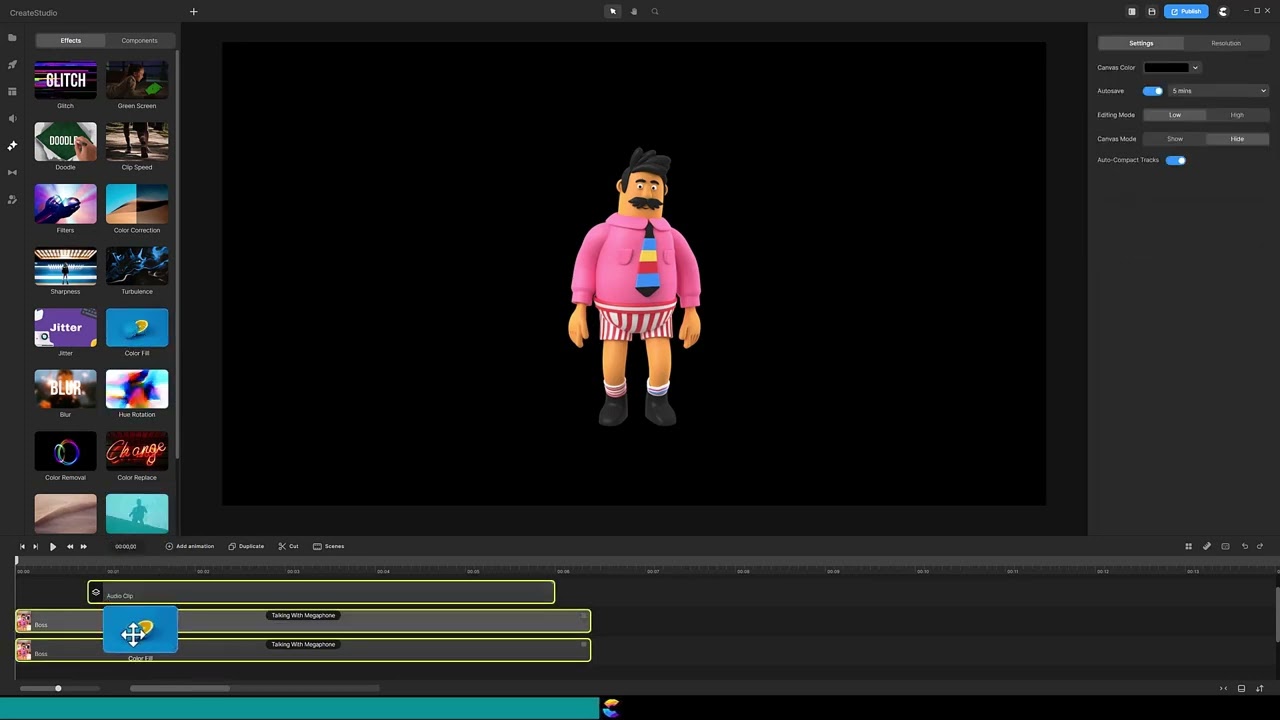Select the Doodle effect thumbnail
Image resolution: width=1280 pixels, height=720 pixels.
click(x=65, y=141)
